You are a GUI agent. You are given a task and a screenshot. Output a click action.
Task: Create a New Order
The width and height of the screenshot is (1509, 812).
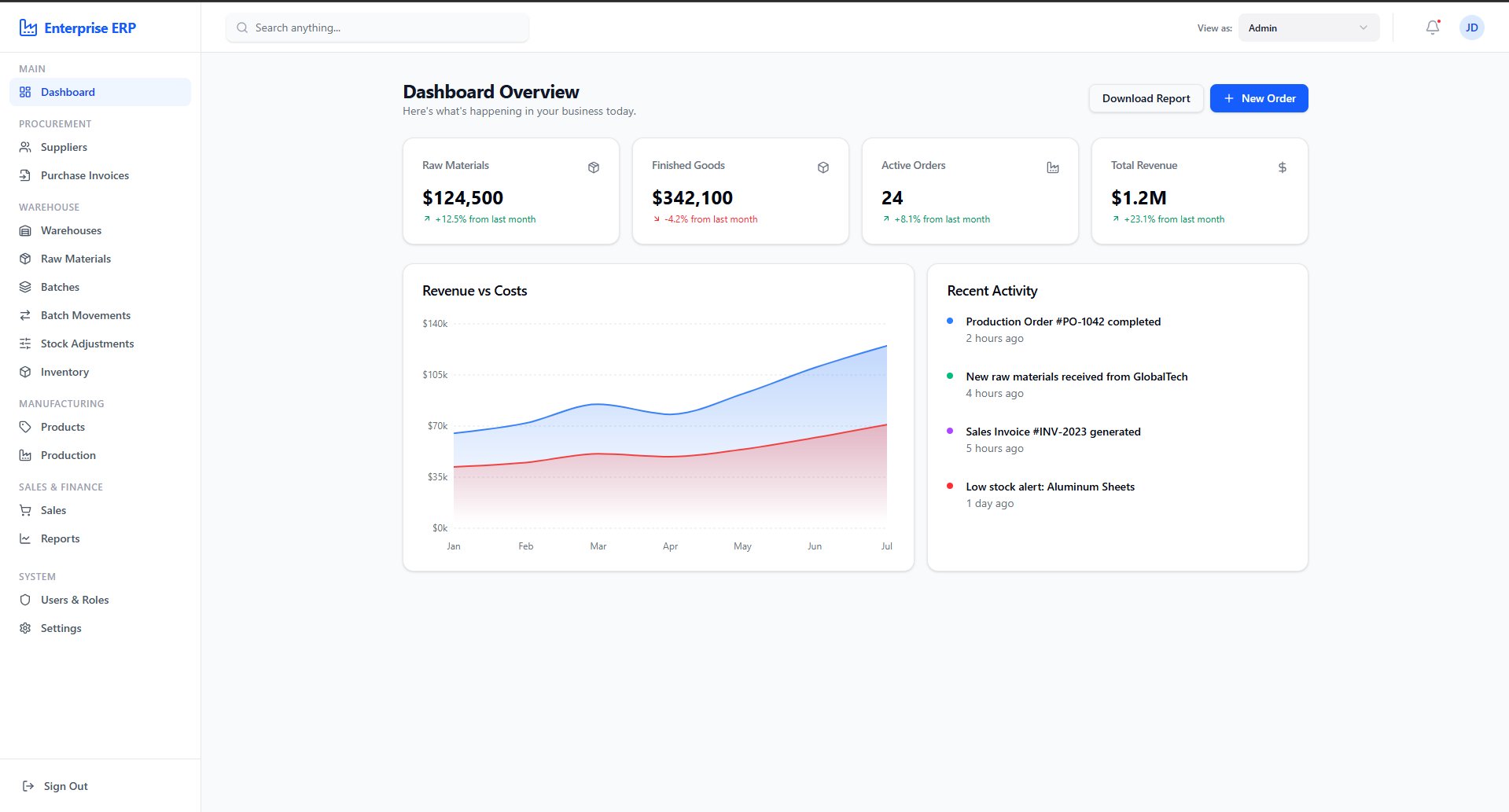pyautogui.click(x=1258, y=98)
